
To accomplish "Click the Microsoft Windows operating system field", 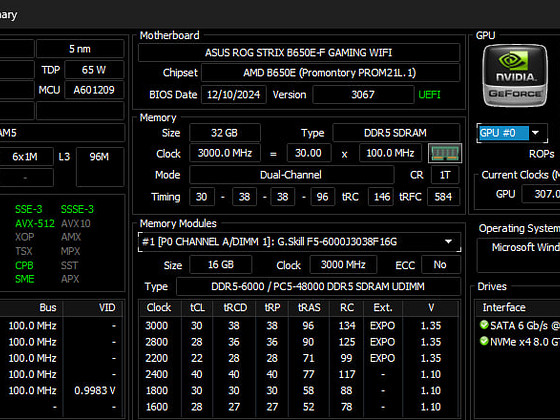I will 519,256.
